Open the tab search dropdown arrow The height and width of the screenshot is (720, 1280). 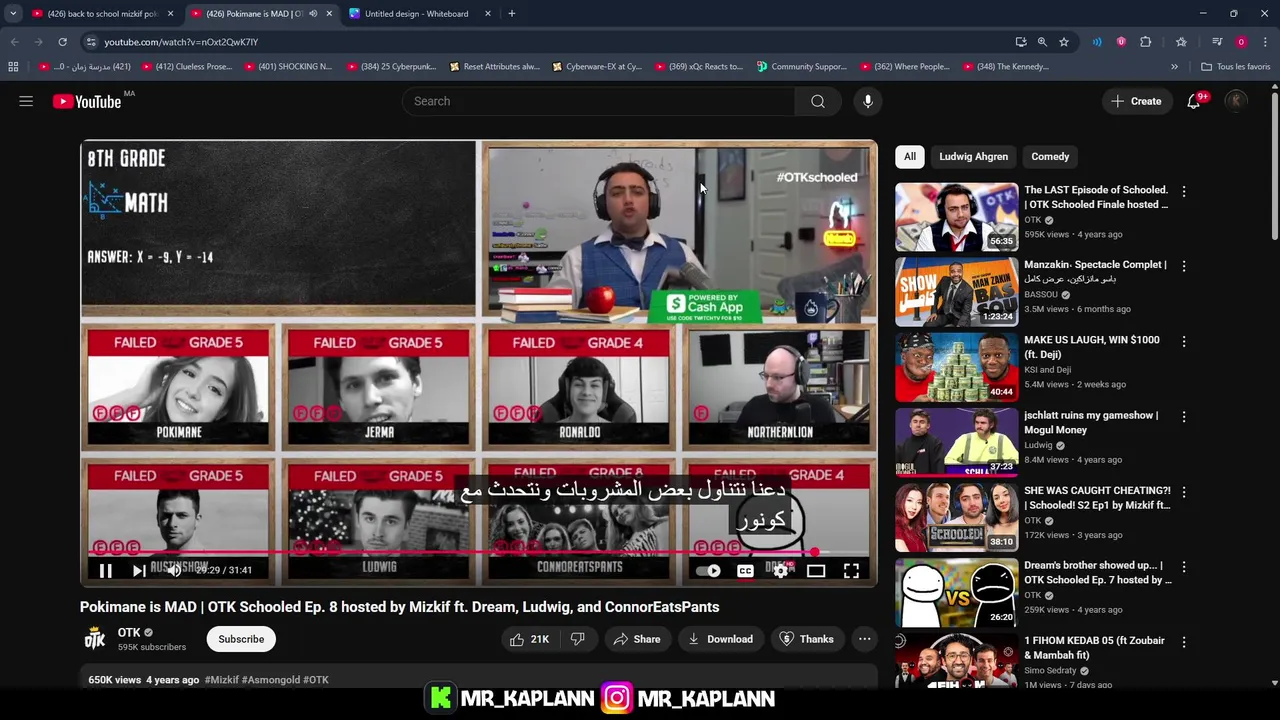(13, 14)
